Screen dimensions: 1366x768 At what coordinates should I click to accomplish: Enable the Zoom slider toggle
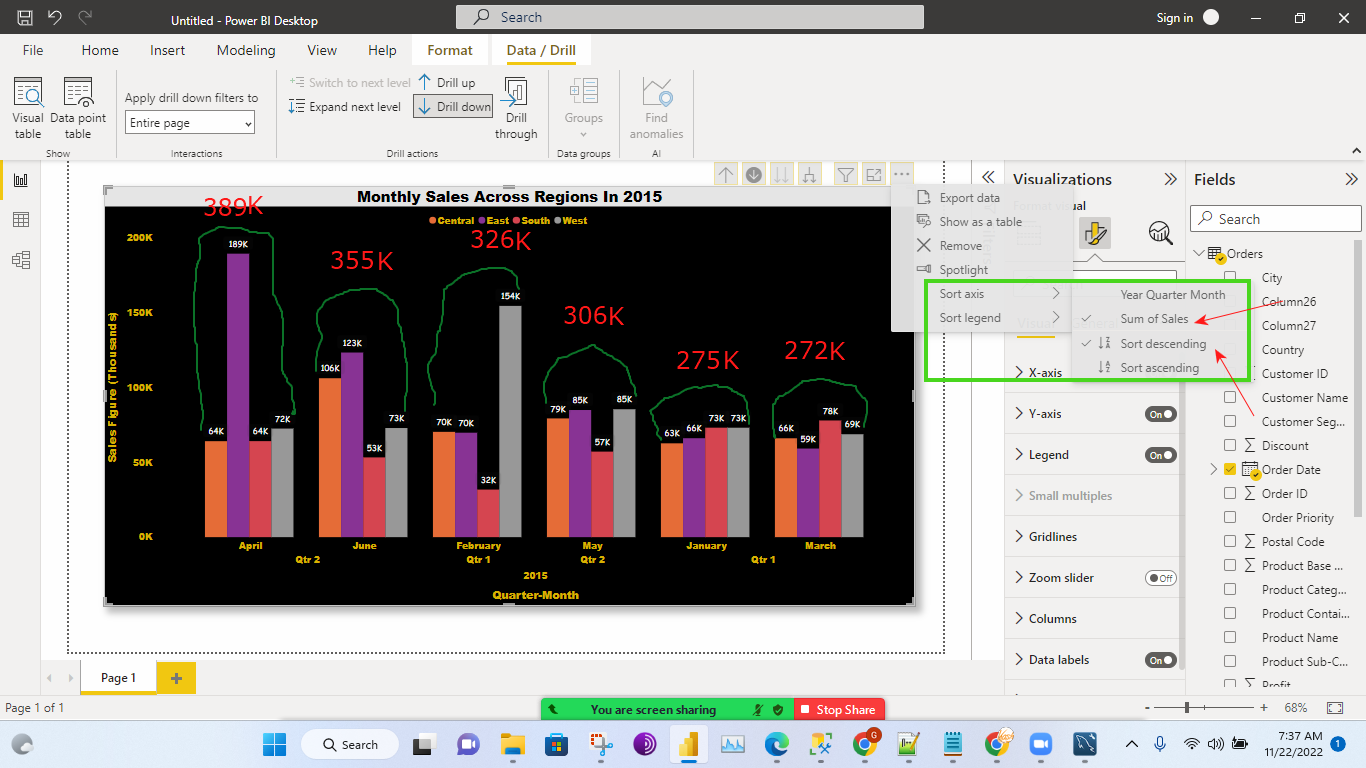(1160, 578)
